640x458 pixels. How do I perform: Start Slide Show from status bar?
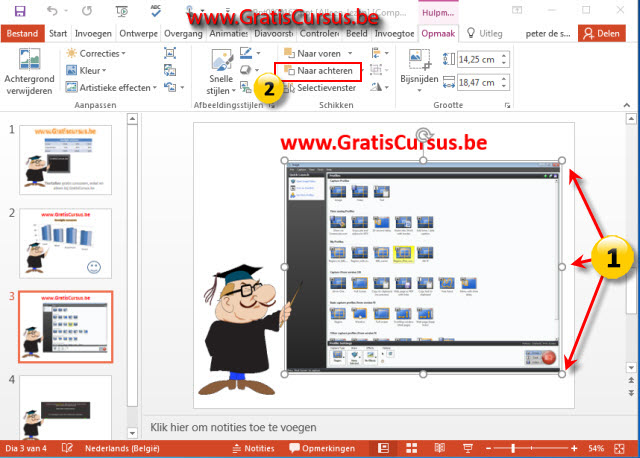468,449
